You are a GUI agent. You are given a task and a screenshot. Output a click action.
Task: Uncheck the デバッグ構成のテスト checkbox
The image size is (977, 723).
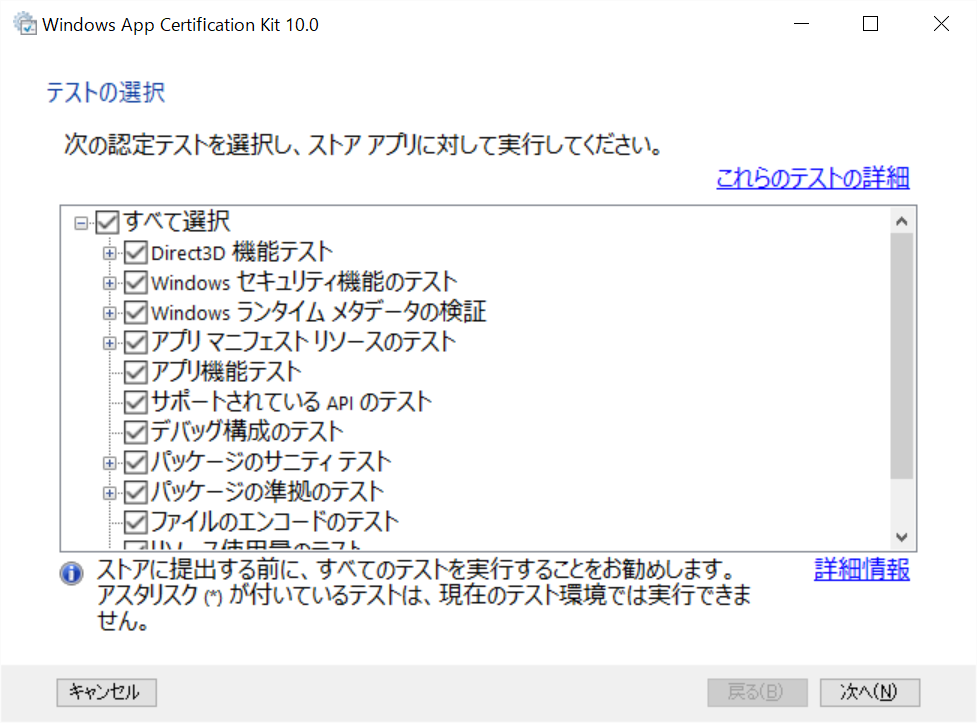pos(135,432)
